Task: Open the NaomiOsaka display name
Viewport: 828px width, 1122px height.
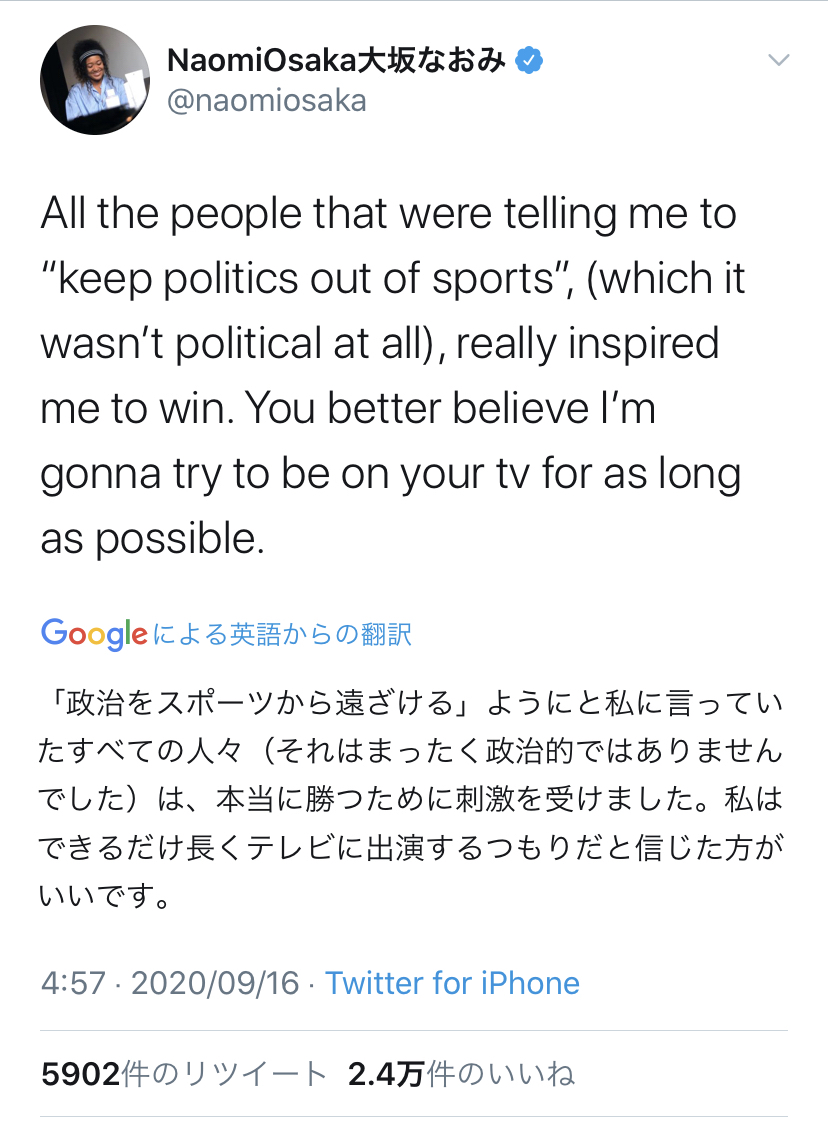Action: tap(261, 60)
